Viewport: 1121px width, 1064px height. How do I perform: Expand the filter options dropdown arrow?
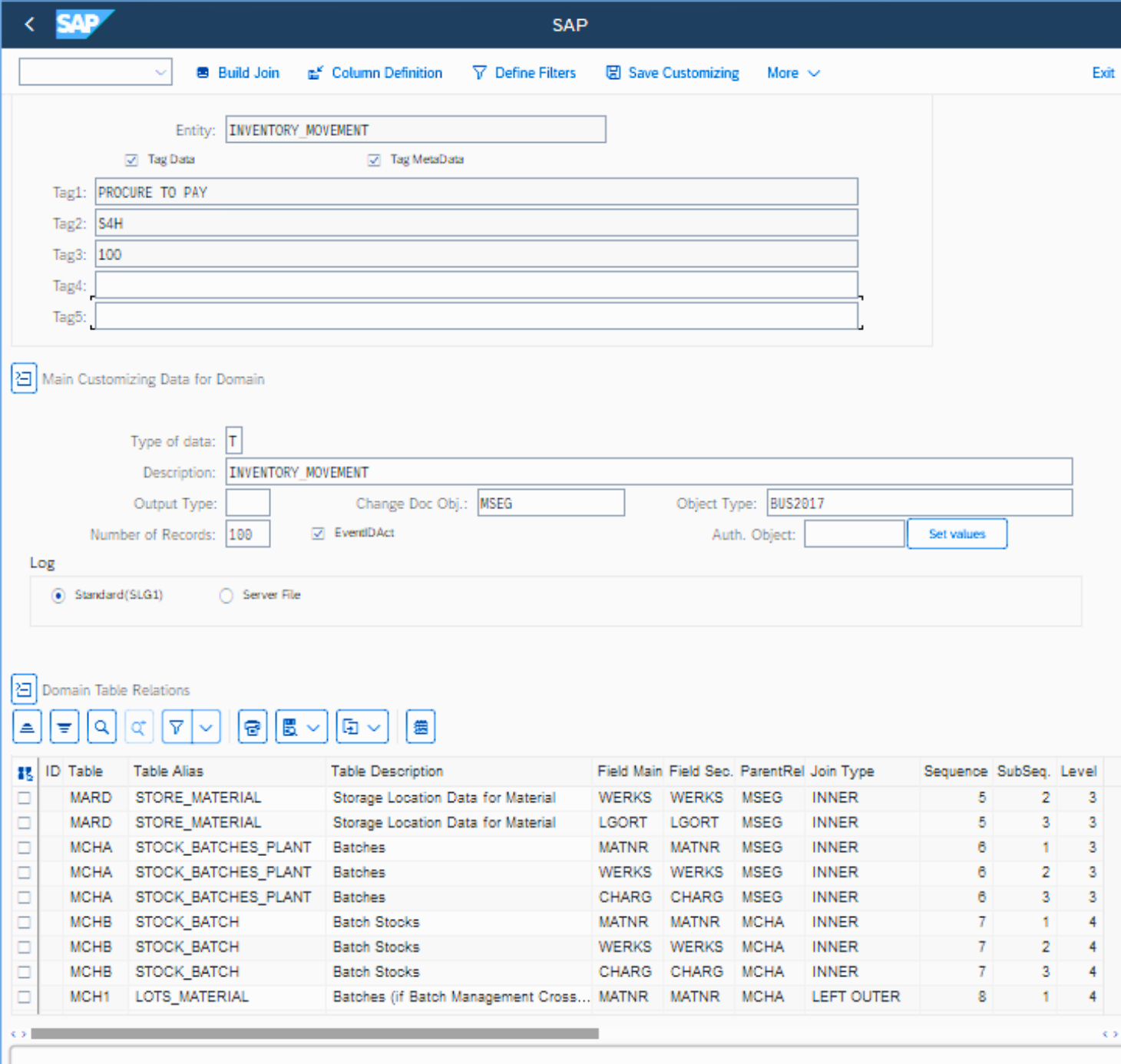click(x=206, y=727)
